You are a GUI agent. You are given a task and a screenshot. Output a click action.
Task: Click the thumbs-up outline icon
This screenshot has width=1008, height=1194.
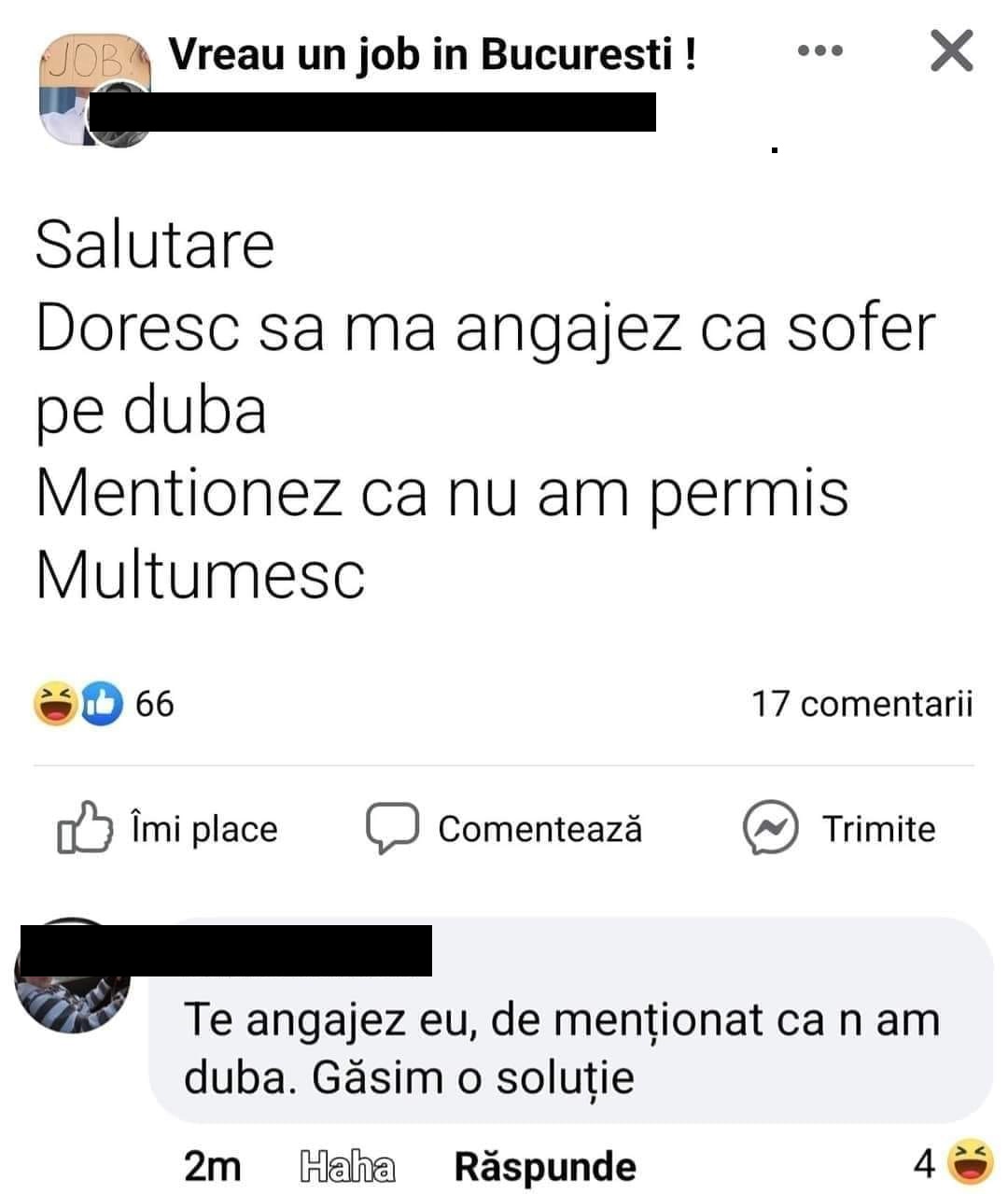pos(85,827)
